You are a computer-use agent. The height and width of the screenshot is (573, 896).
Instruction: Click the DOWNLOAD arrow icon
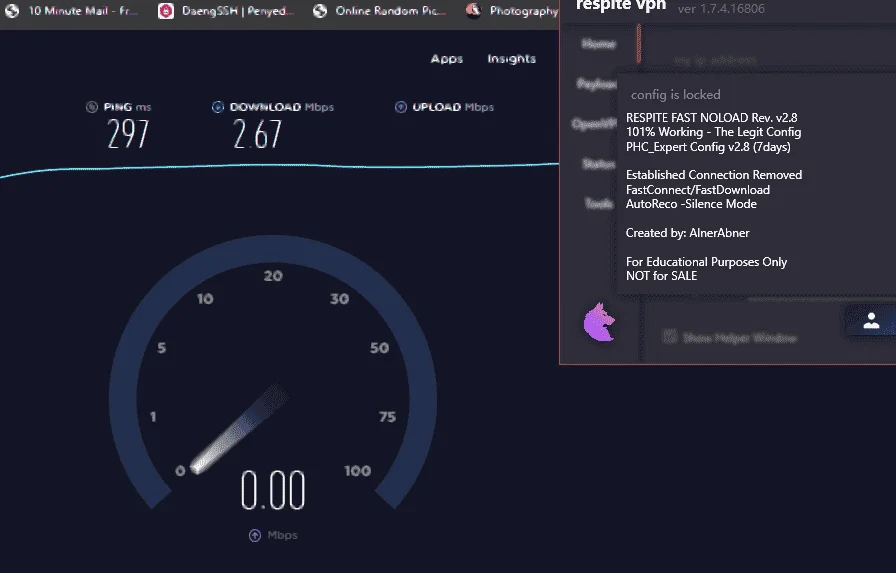[x=218, y=107]
